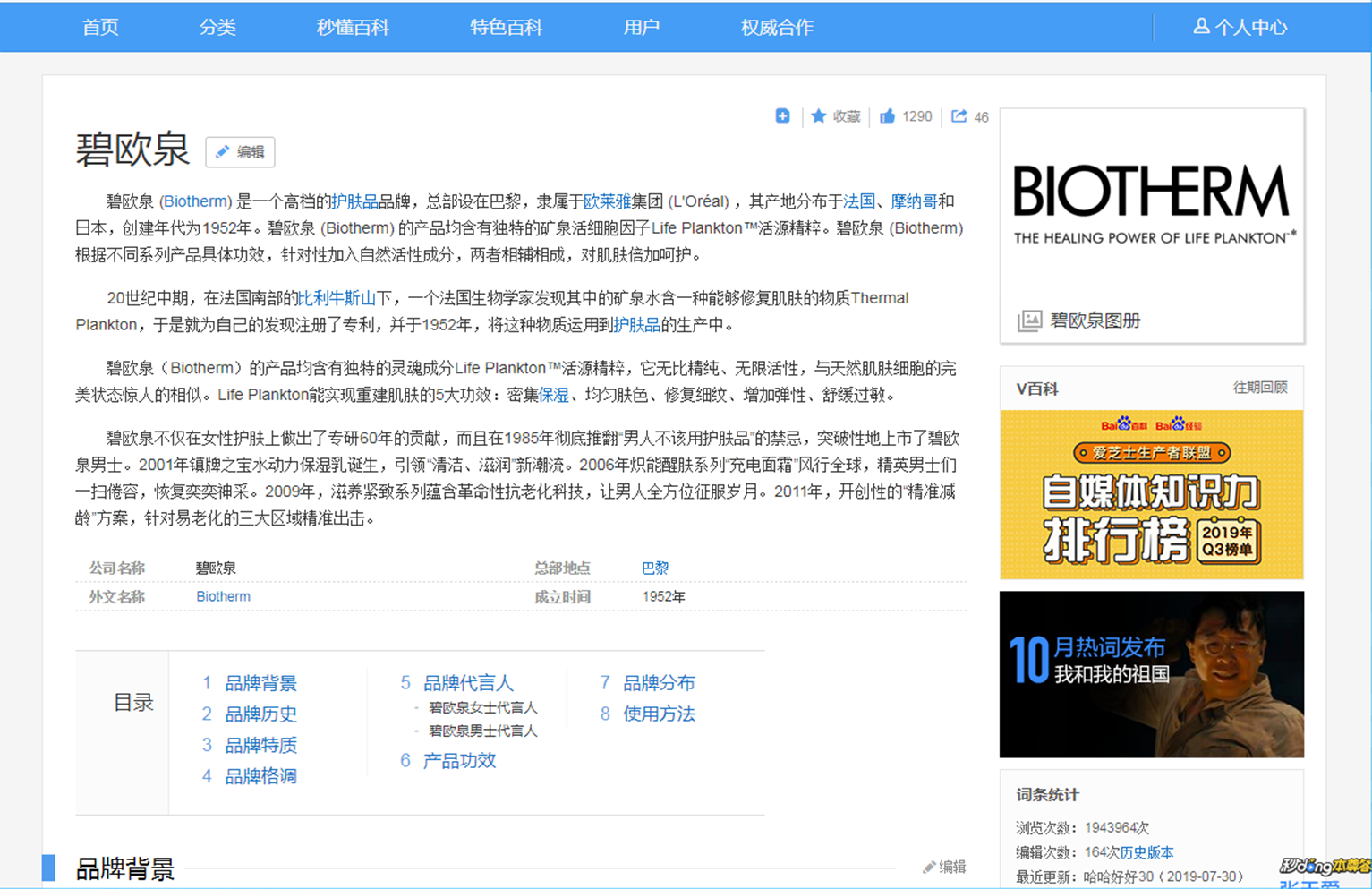Click the Biotherm value in the 外文名称 row
Image resolution: width=1372 pixels, height=889 pixels.
pyautogui.click(x=223, y=596)
